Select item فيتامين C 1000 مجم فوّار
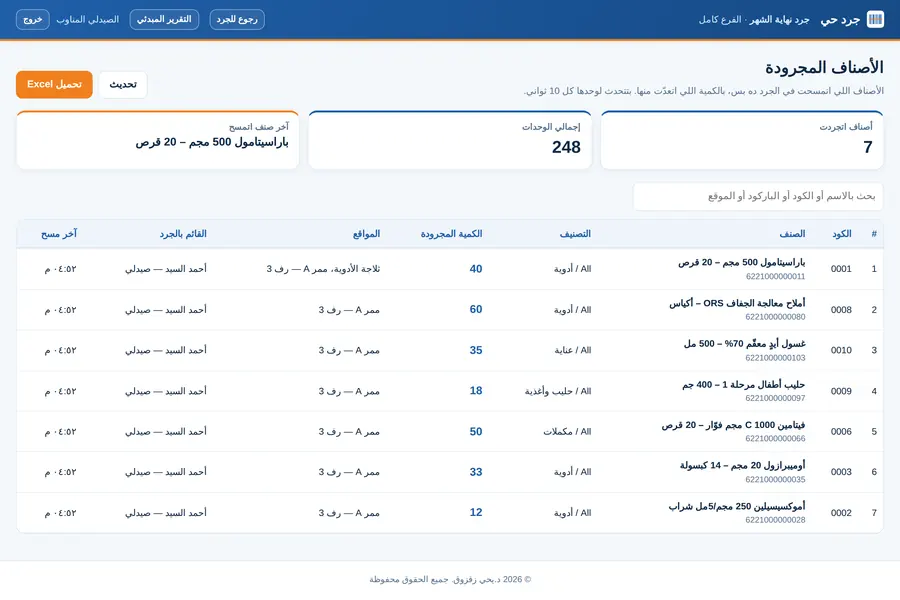 (733, 425)
